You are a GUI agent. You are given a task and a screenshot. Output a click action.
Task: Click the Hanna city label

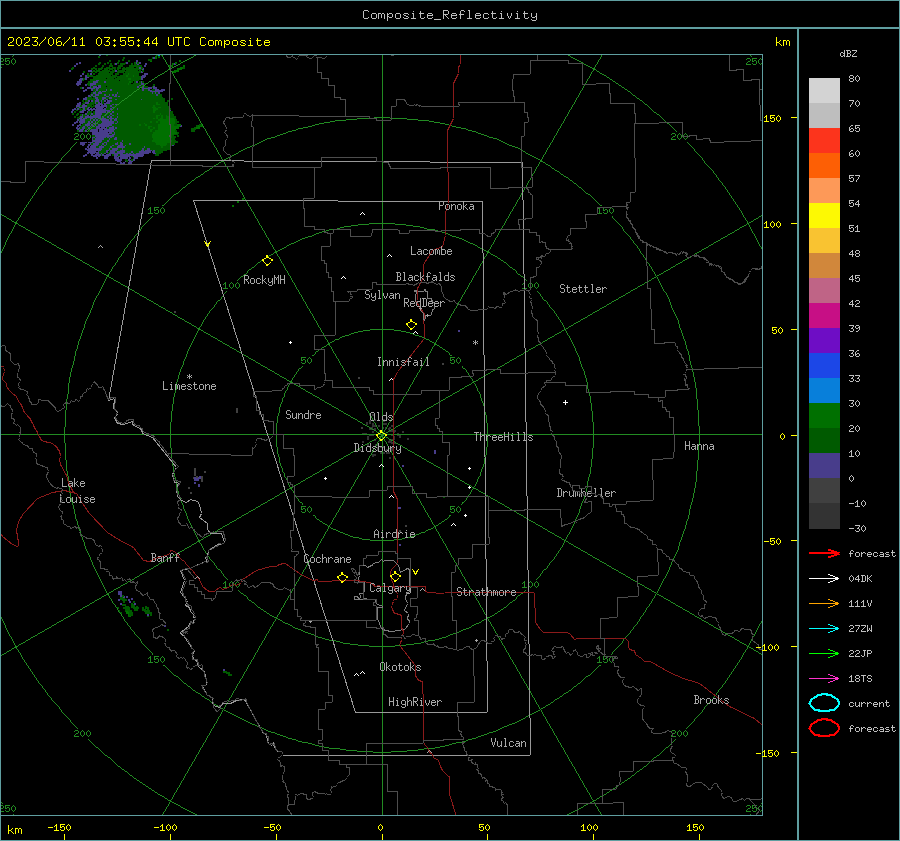pos(699,446)
